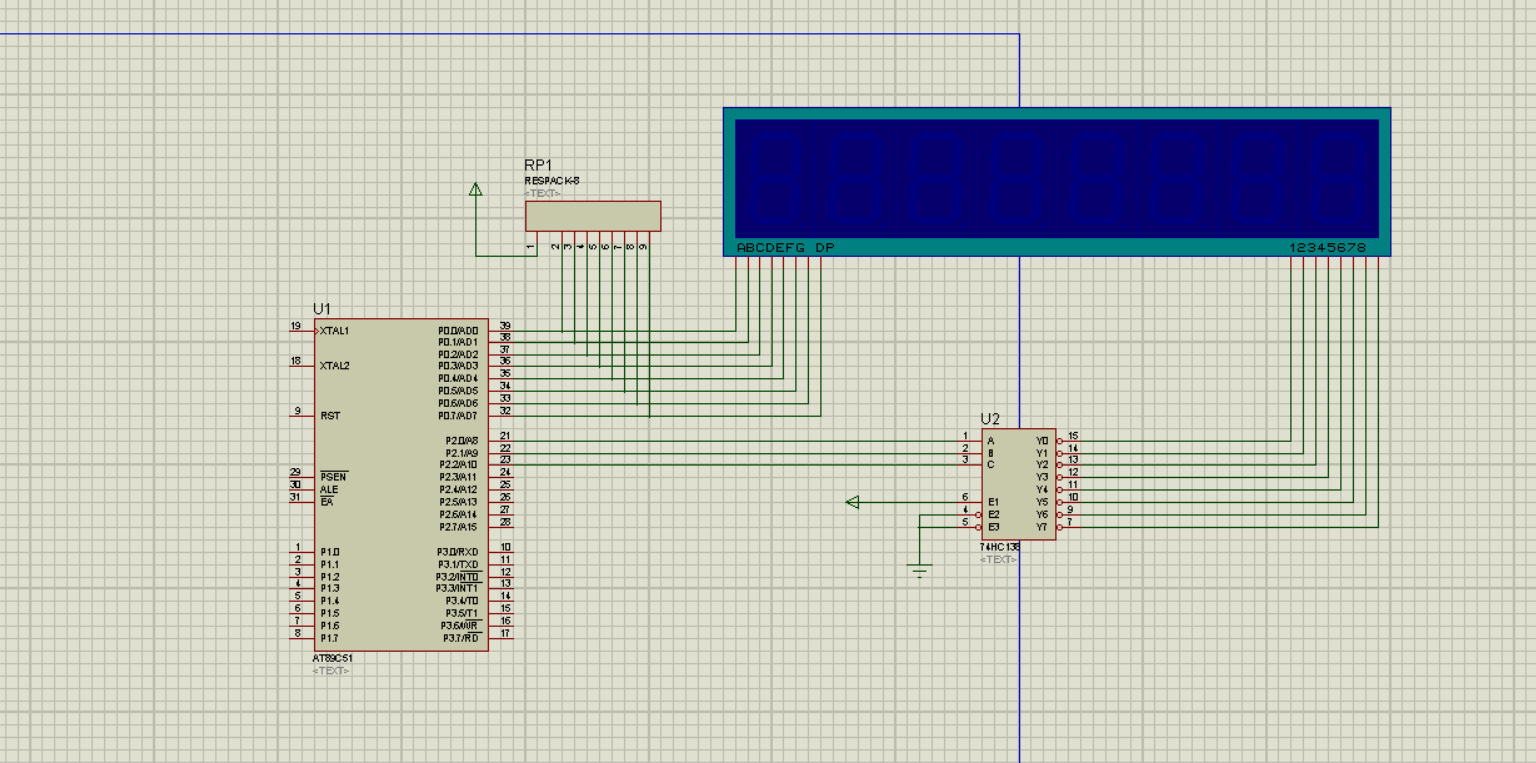This screenshot has height=763, width=1536.
Task: Click the AT89C51 part name text
Action: click(x=333, y=659)
